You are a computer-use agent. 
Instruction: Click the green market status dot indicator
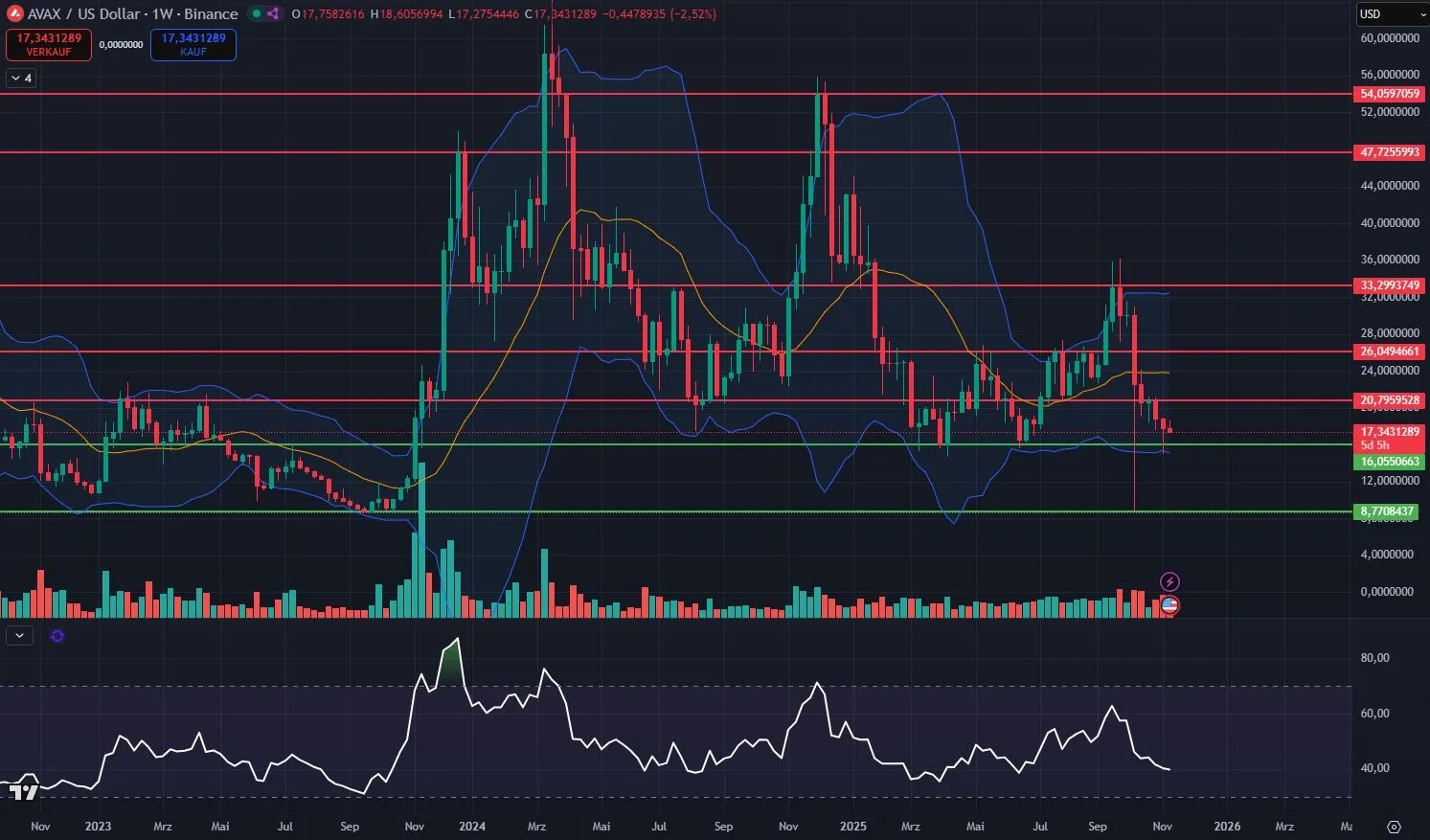click(x=255, y=13)
